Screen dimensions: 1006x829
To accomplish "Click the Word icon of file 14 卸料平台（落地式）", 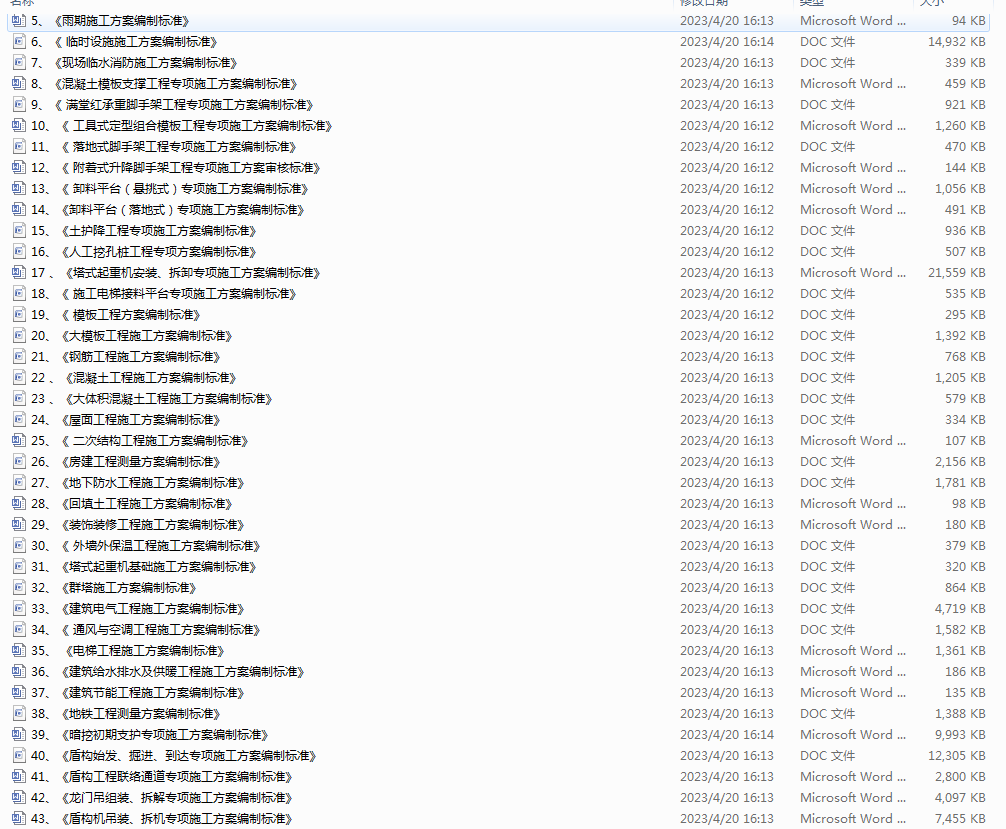I will point(19,210).
